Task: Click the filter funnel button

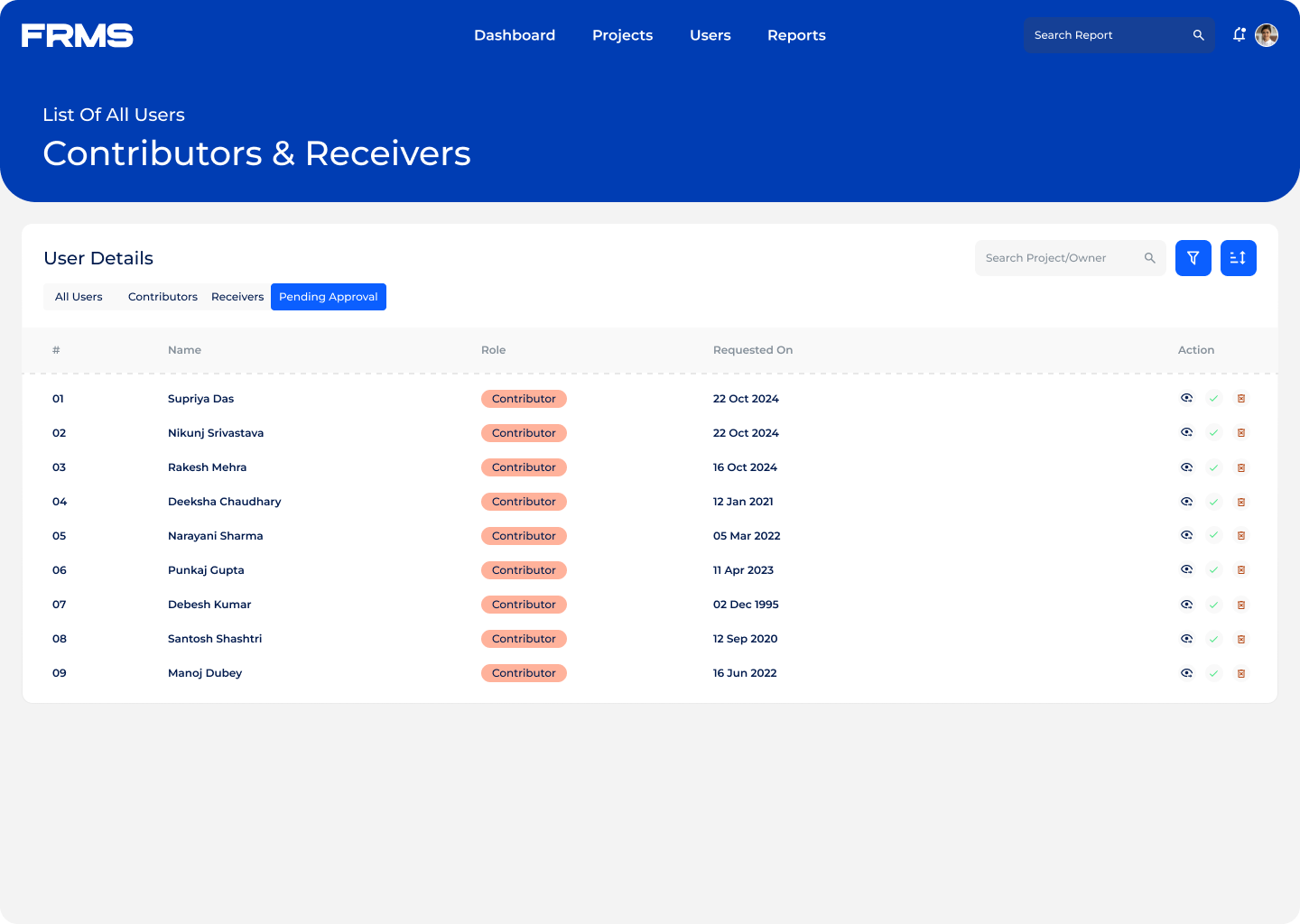Action: tap(1193, 258)
